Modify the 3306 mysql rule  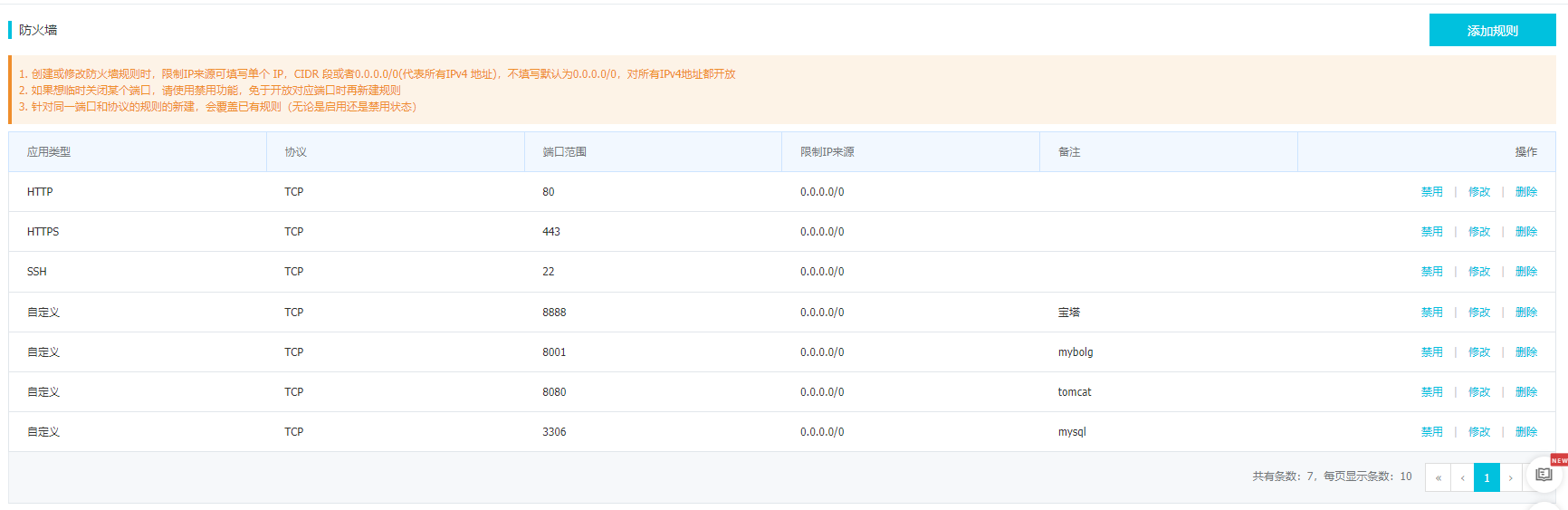coord(1479,432)
